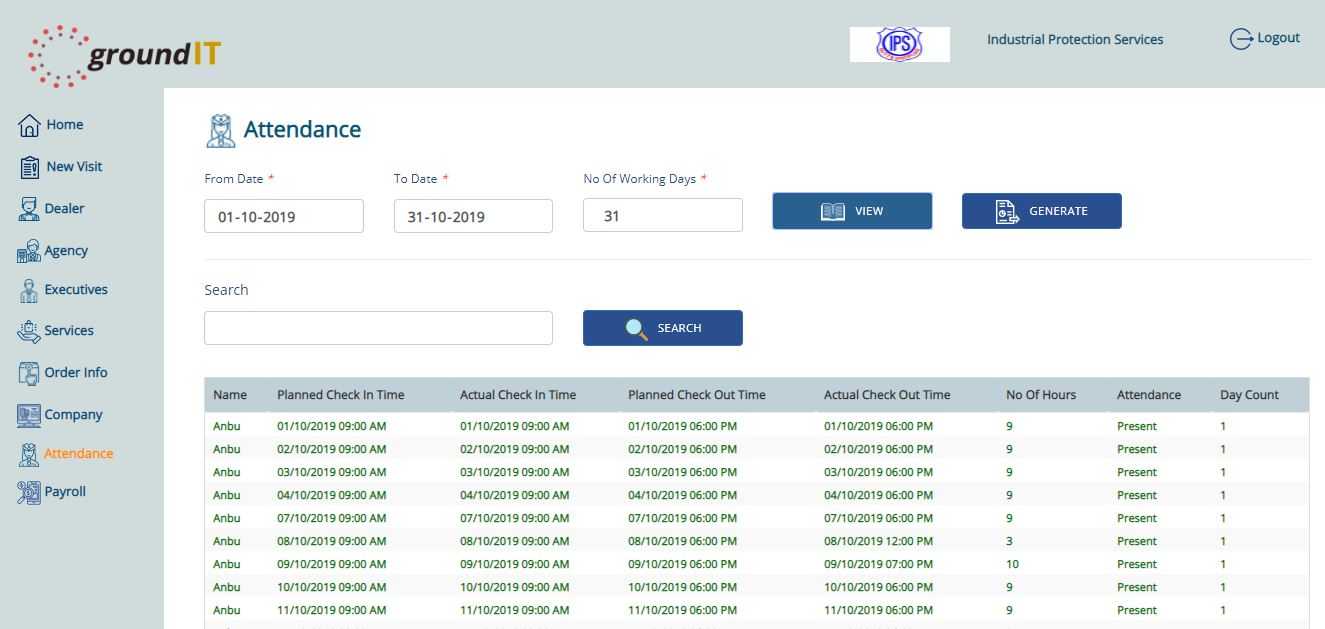Screen dimensions: 1325x629
Task: Select the Dealer sidebar icon
Action: tap(29, 209)
